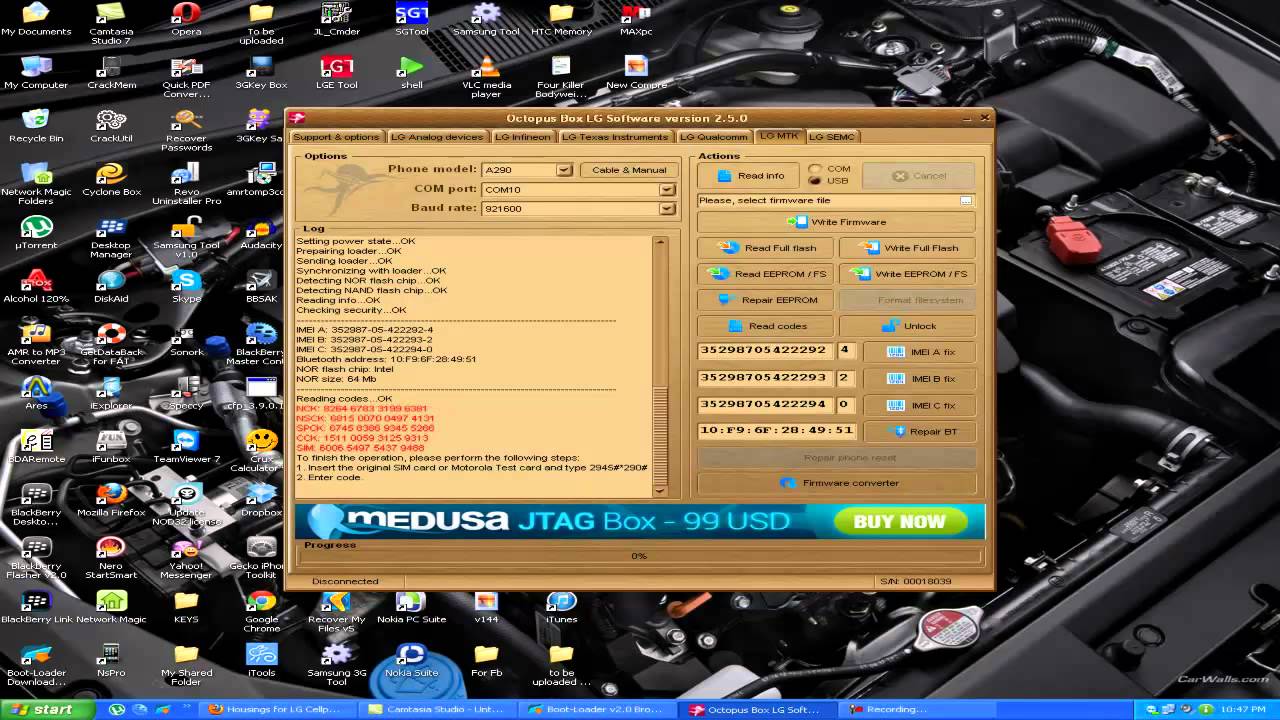
Task: Click the IMEI C fix button
Action: pyautogui.click(x=919, y=405)
